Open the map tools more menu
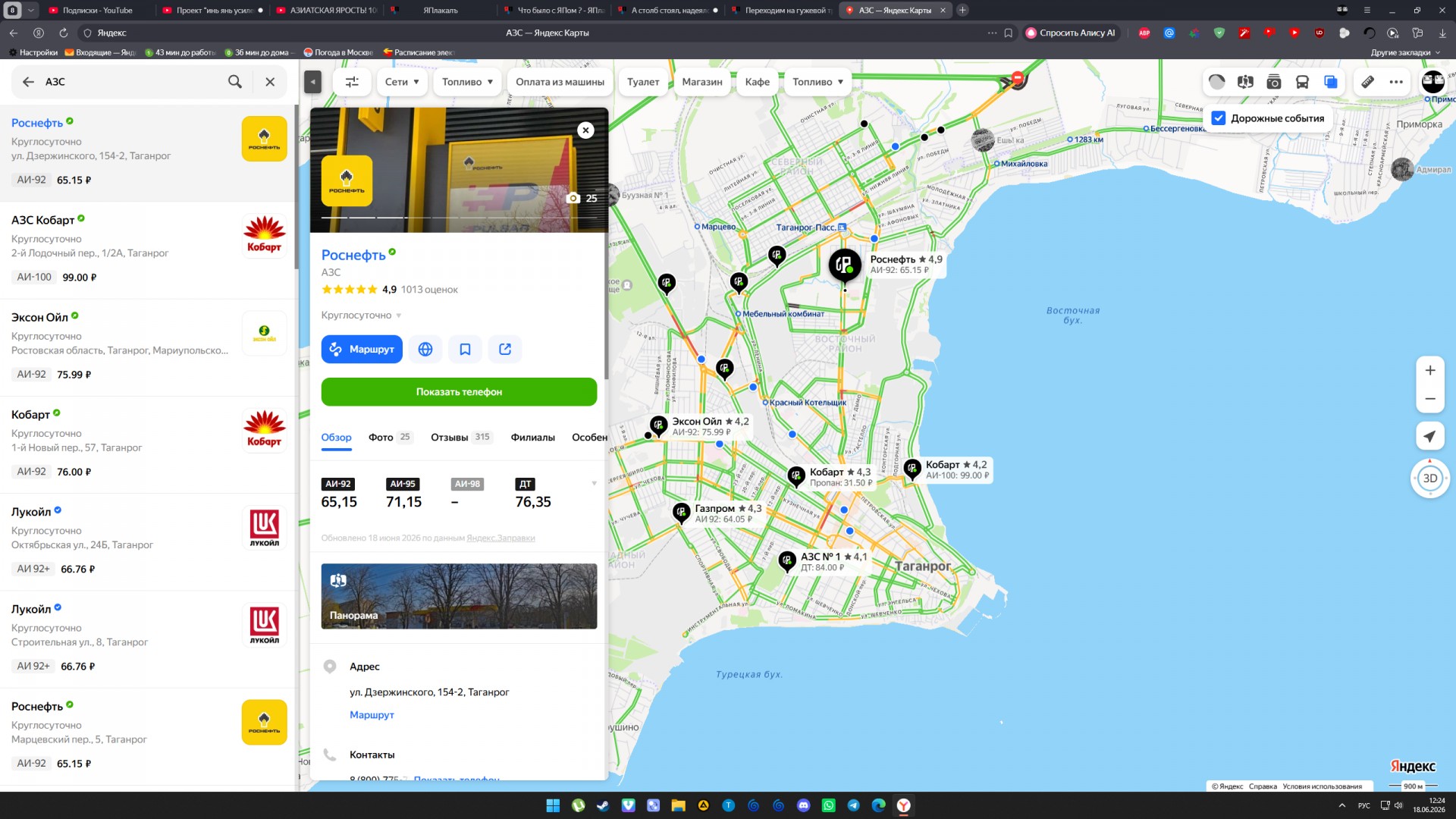Viewport: 1456px width, 819px height. (x=1396, y=82)
